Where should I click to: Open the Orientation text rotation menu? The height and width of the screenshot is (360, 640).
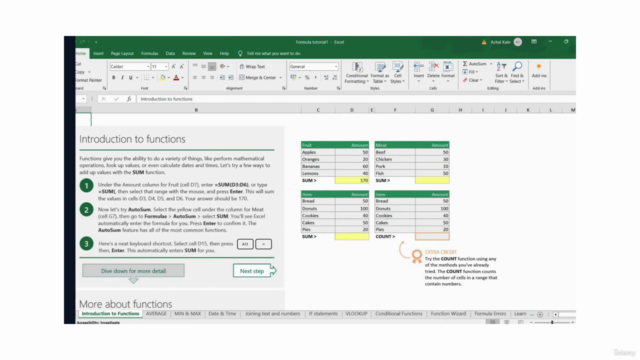[x=224, y=66]
